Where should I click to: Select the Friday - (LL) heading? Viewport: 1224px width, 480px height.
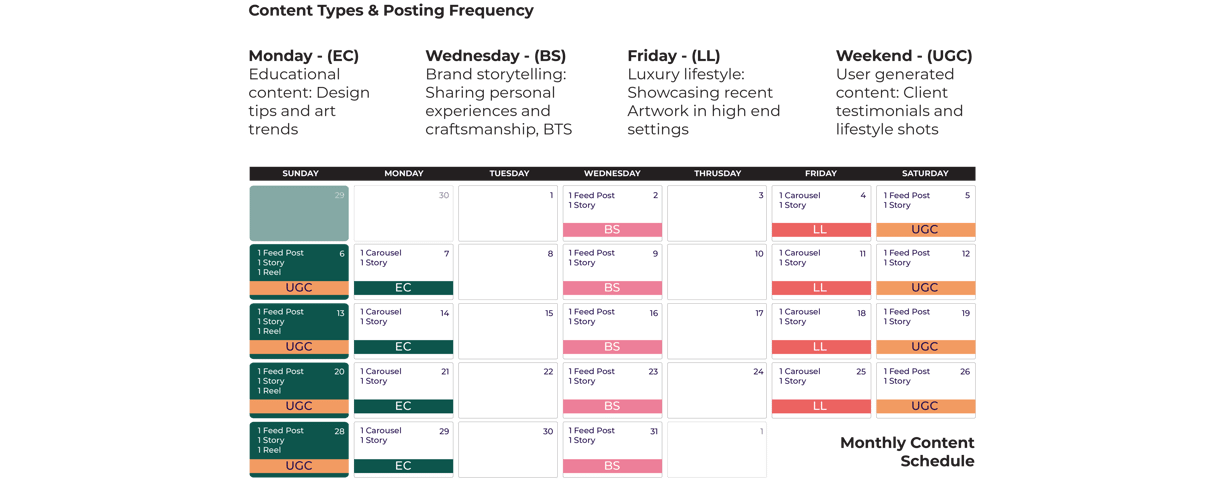[x=674, y=56]
